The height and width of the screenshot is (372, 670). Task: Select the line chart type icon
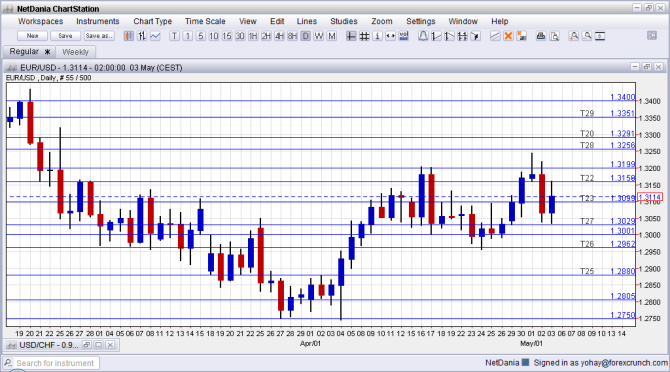(x=155, y=36)
